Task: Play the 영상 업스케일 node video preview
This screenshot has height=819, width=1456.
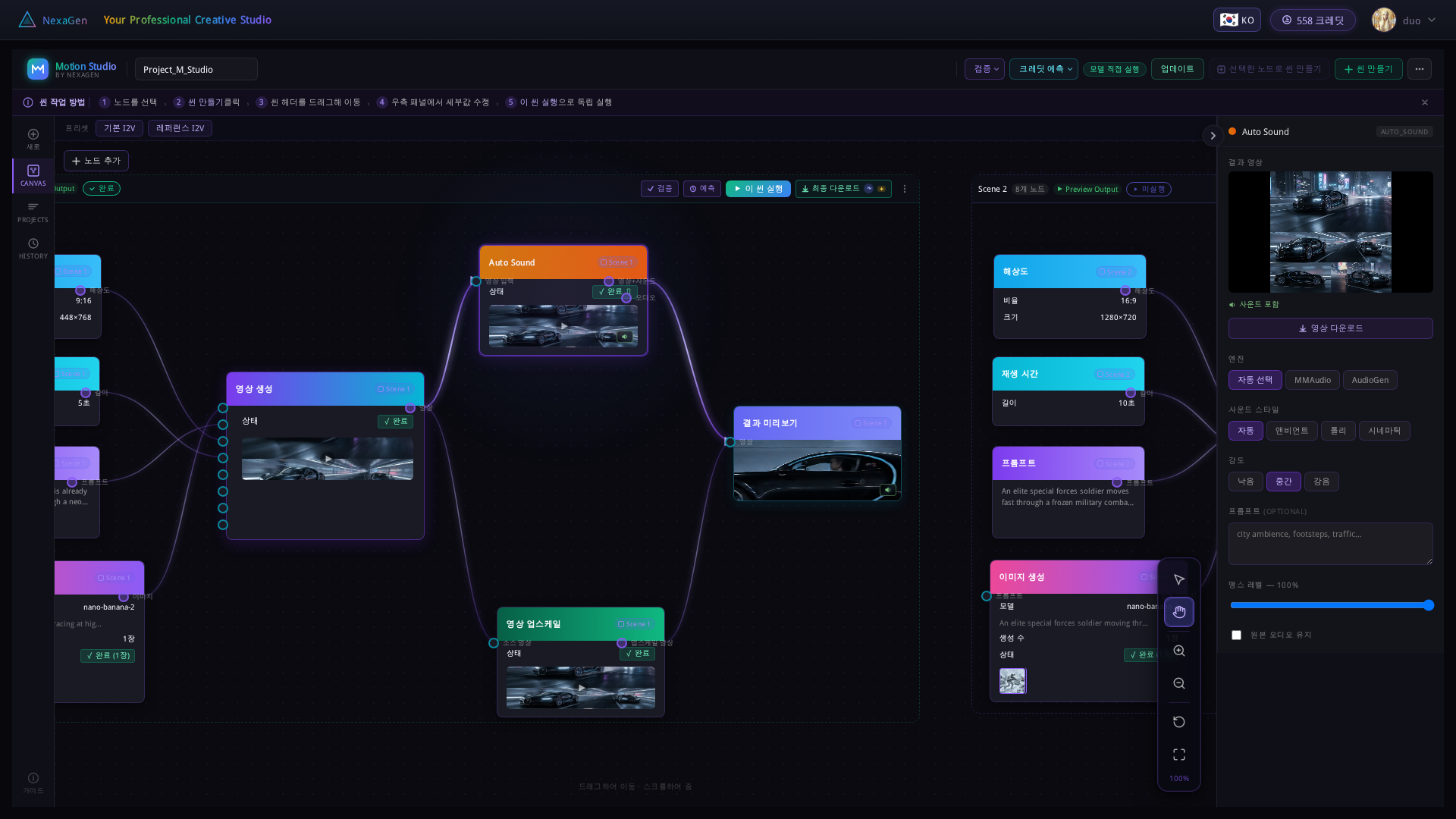Action: click(582, 688)
